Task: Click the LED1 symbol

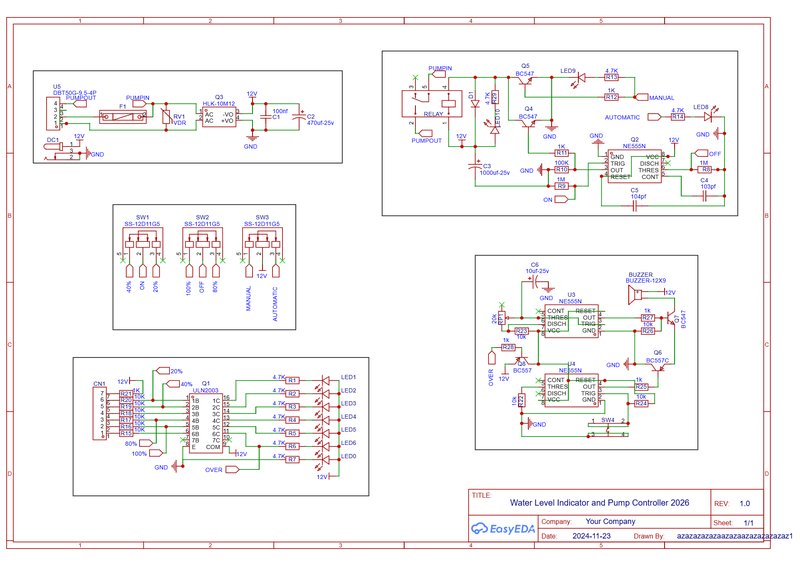Action: click(x=325, y=381)
